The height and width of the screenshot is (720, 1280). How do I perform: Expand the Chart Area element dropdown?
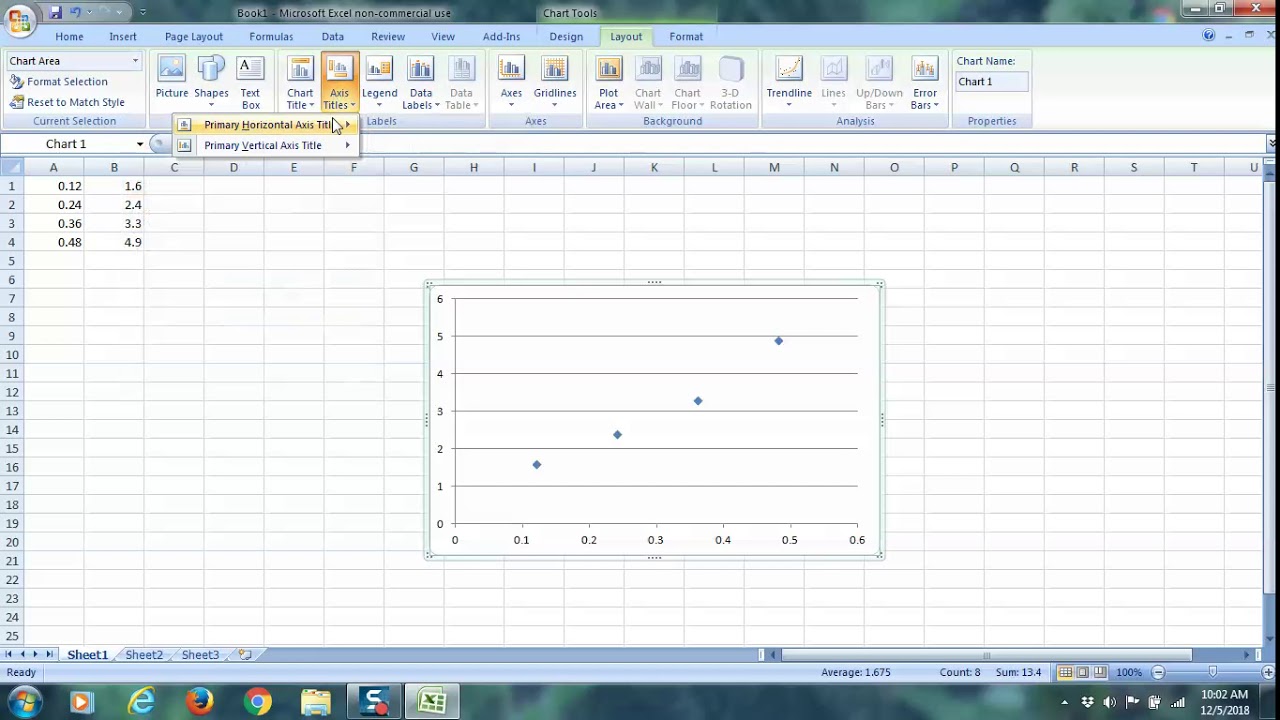click(135, 61)
